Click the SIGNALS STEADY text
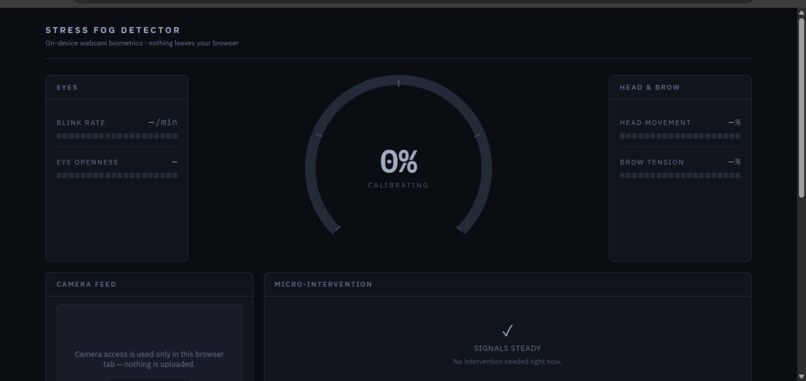 pos(507,349)
